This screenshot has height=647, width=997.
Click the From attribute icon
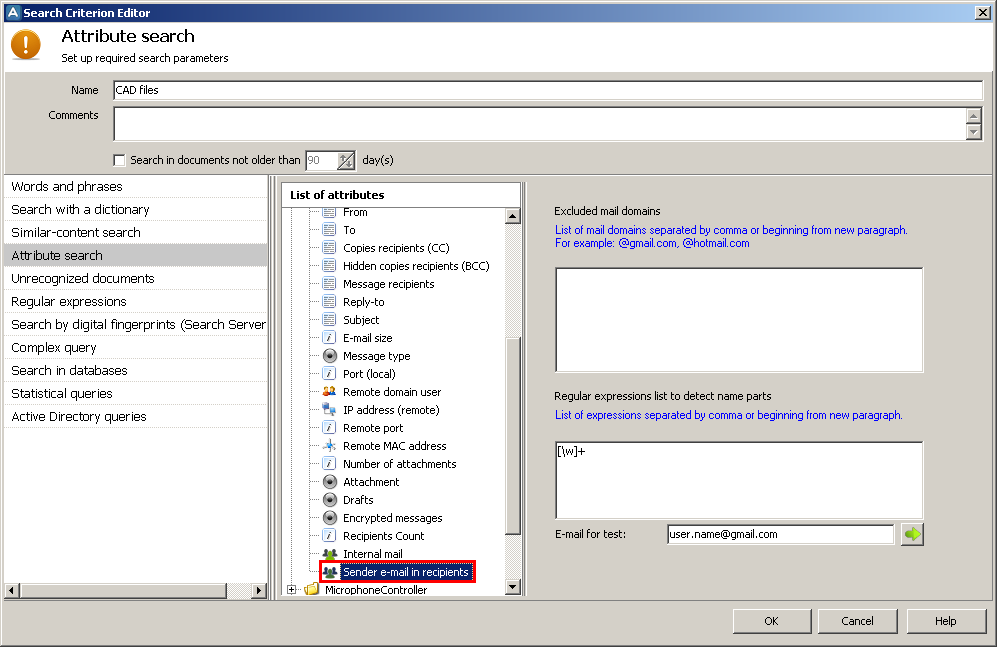pyautogui.click(x=329, y=212)
